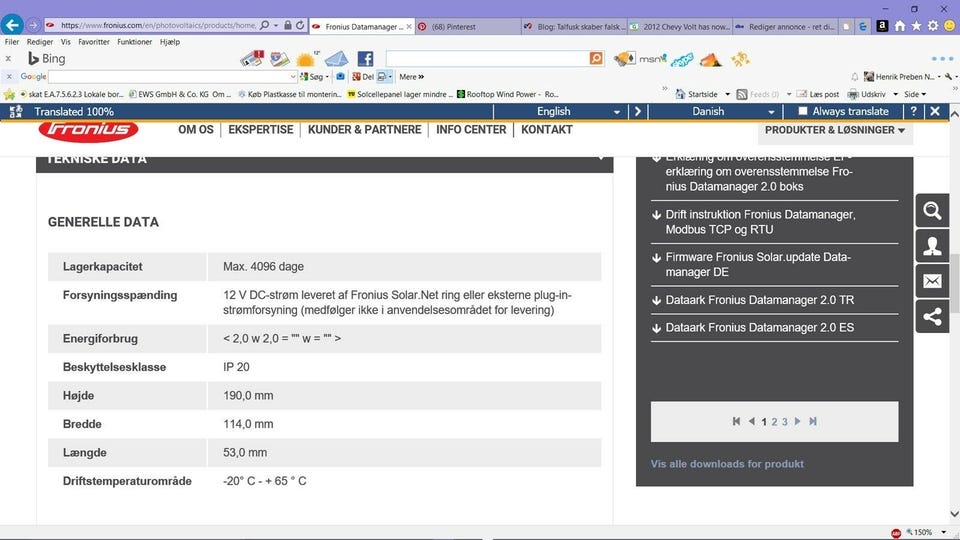Jump to last downloads page arrow
This screenshot has height=540, width=960.
812,421
